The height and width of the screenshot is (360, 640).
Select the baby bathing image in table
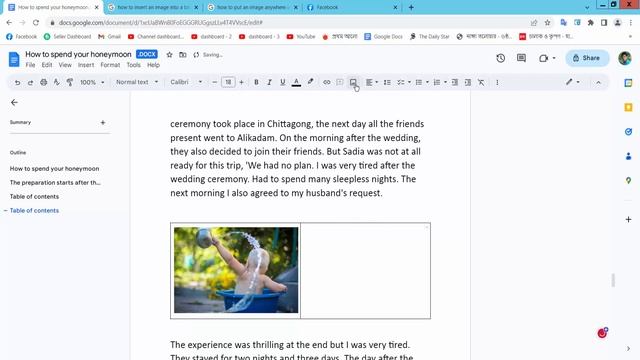(x=236, y=270)
